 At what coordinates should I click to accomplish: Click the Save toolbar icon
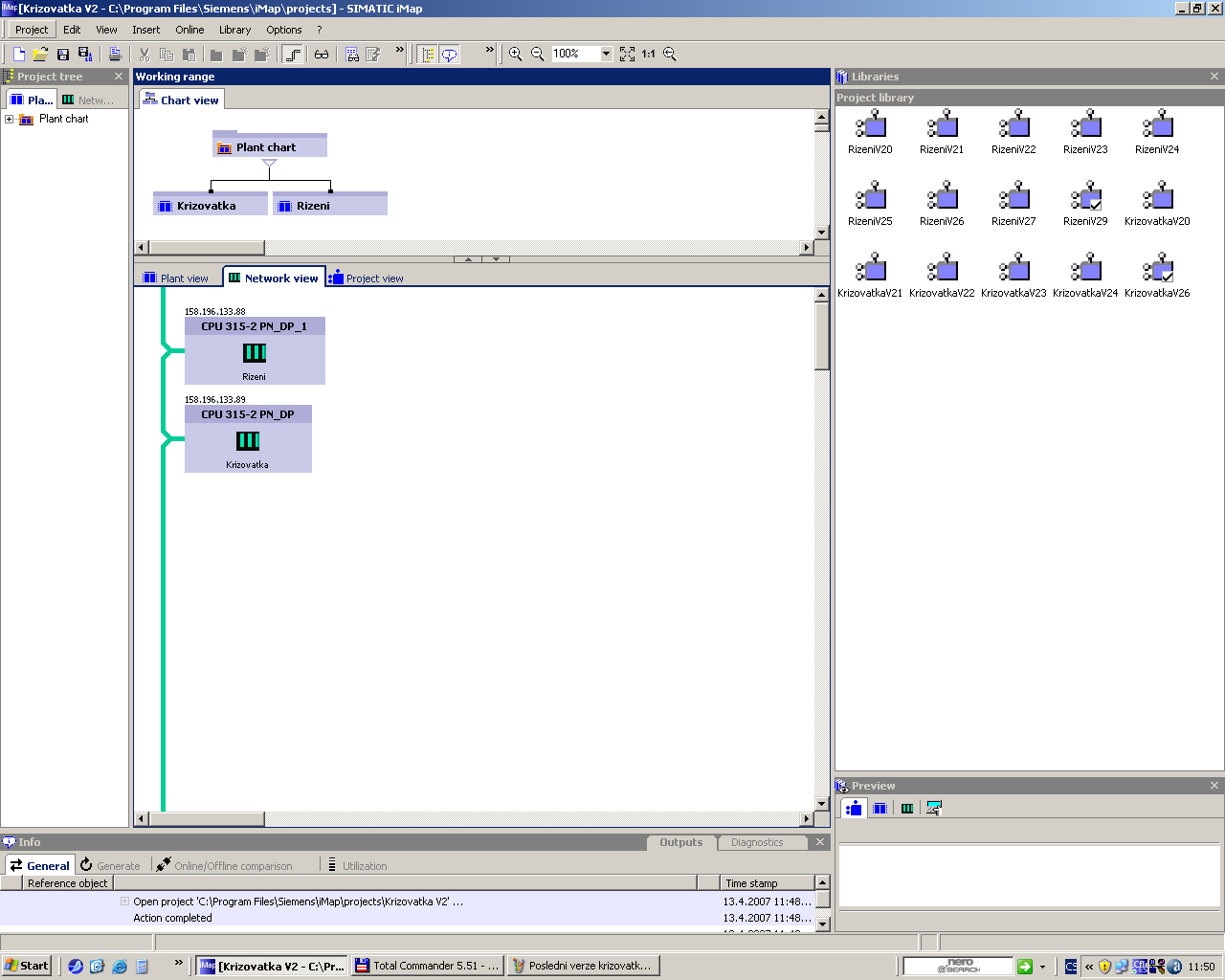(x=63, y=55)
